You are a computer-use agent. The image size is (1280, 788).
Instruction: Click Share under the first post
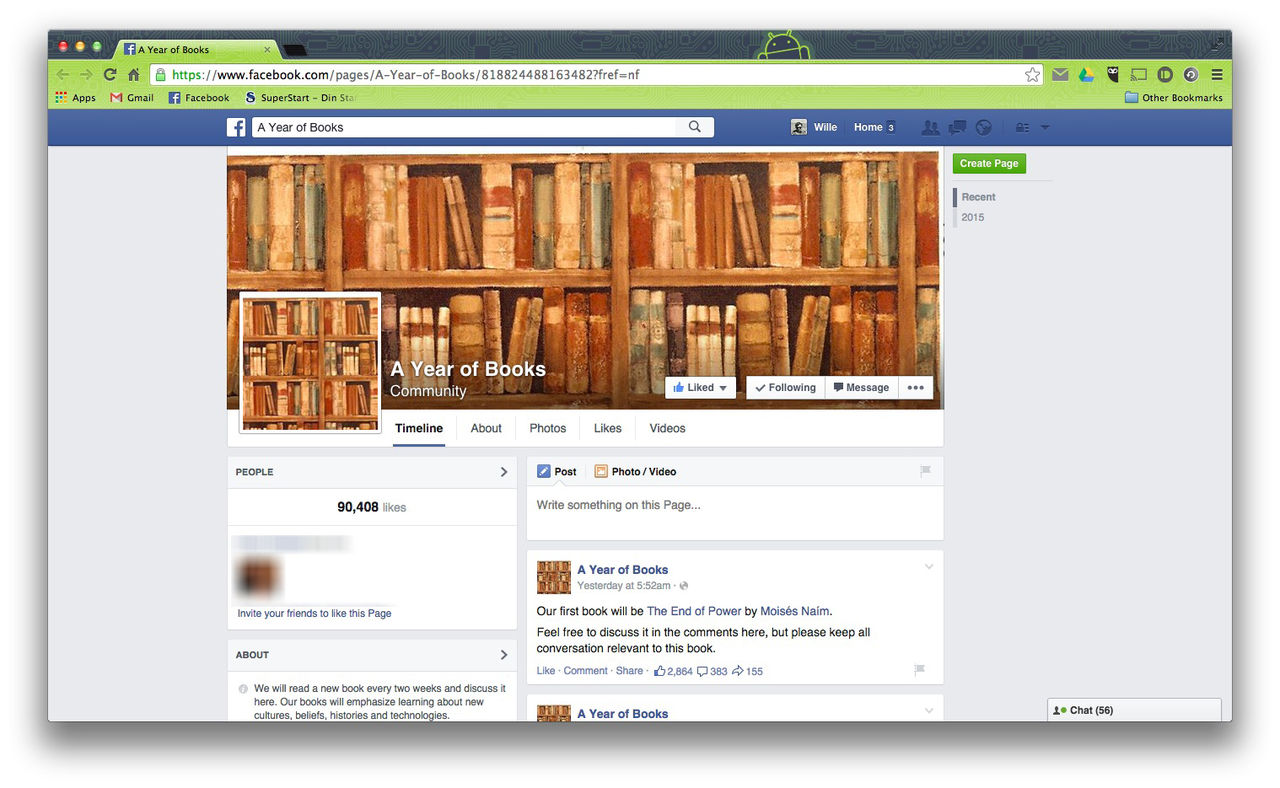tap(629, 671)
